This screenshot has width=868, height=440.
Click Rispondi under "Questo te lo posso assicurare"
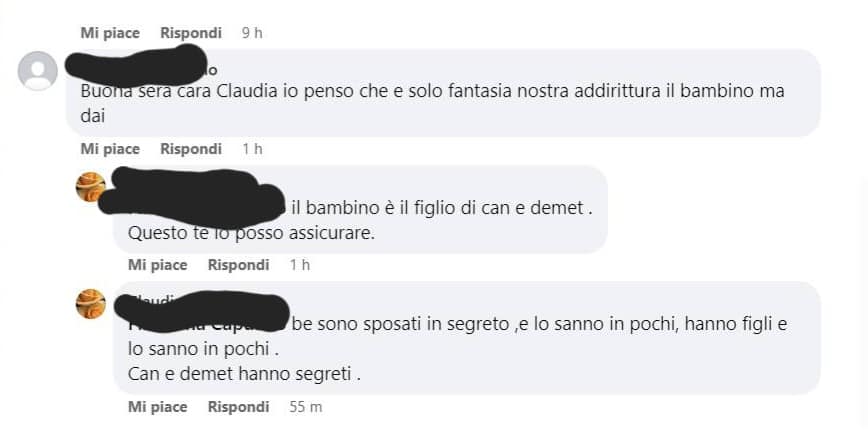click(x=239, y=265)
